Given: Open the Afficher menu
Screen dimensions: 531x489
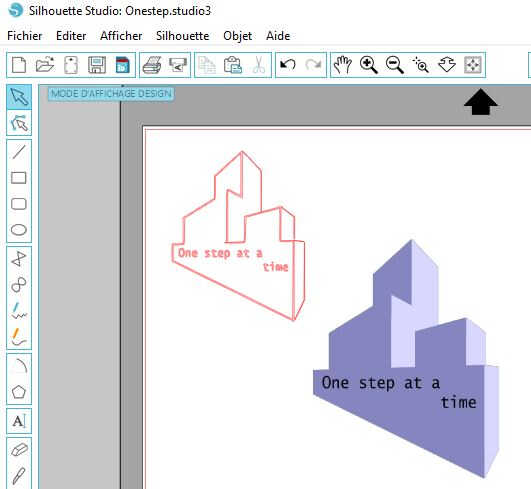Looking at the screenshot, I should [x=121, y=36].
